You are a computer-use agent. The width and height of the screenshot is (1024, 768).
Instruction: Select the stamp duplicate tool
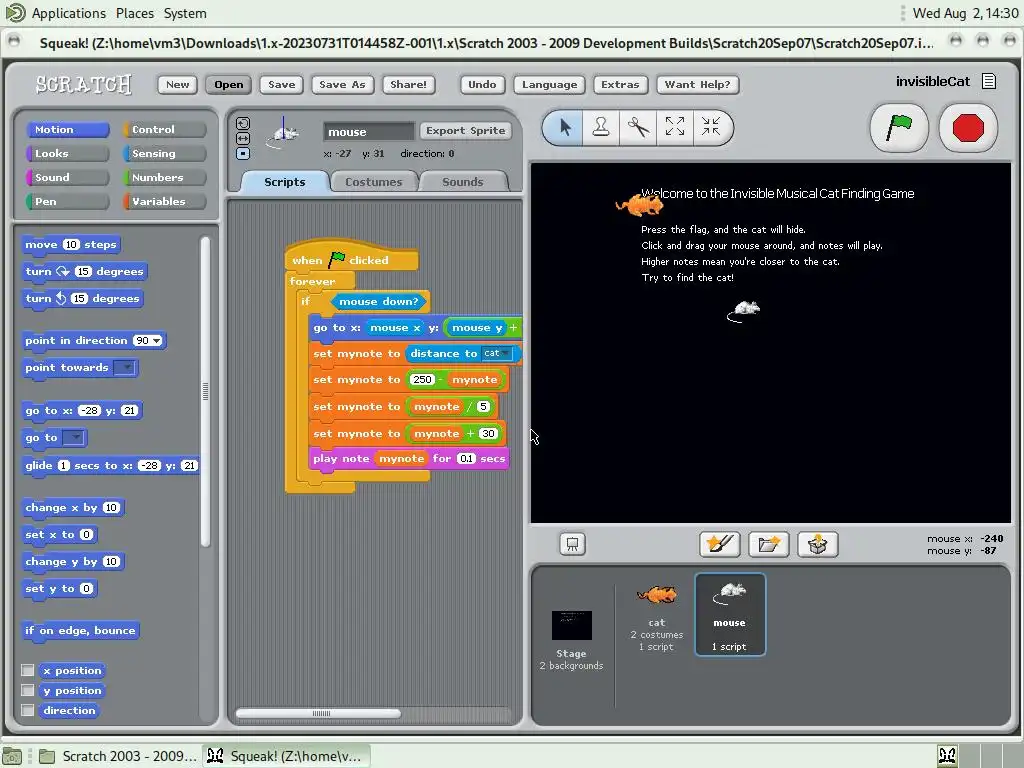click(x=601, y=127)
